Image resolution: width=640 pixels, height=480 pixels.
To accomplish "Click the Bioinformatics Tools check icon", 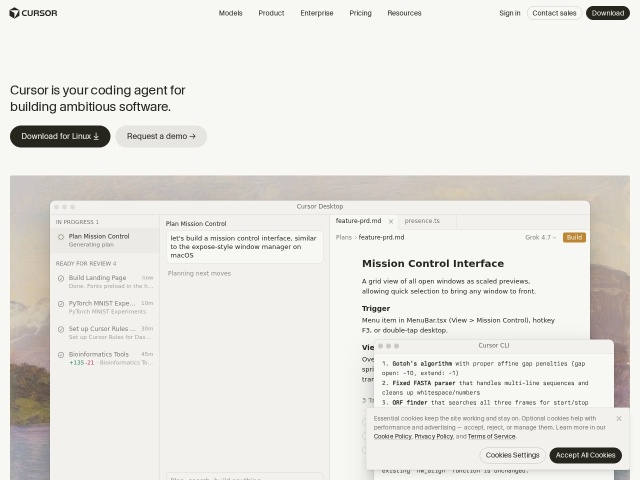I will click(x=61, y=355).
